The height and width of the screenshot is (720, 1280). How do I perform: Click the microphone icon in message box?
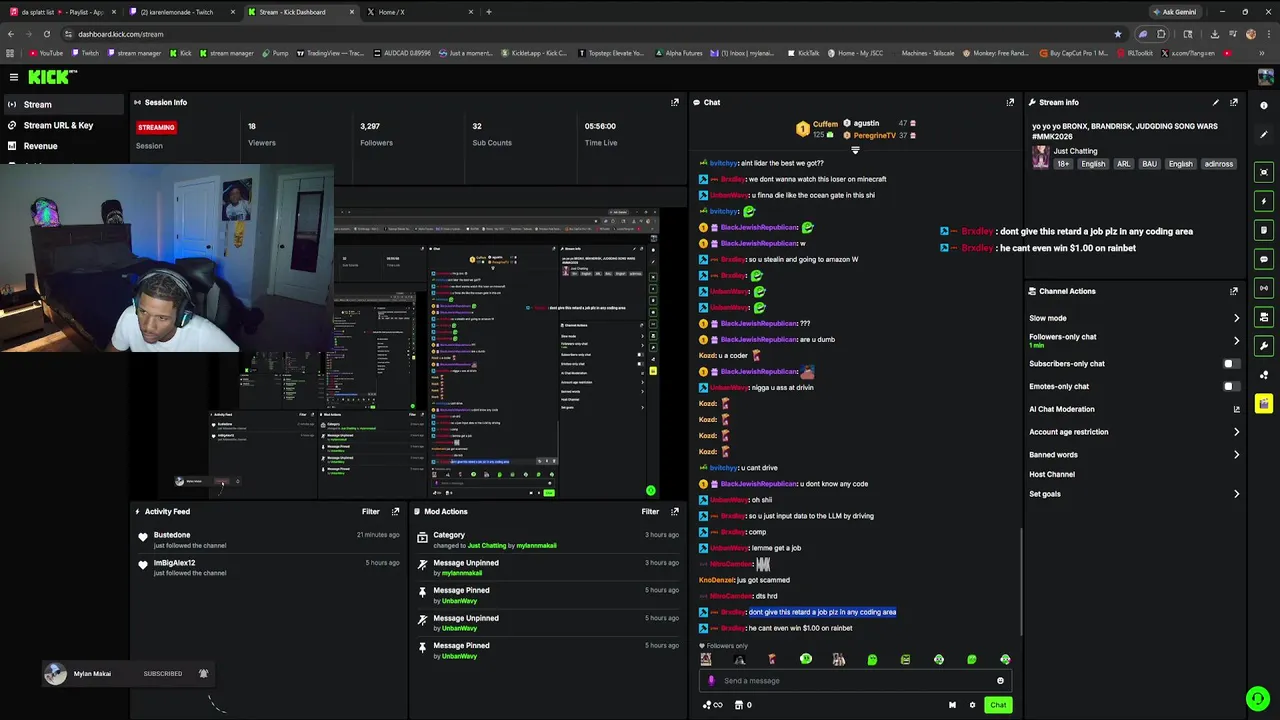point(711,681)
